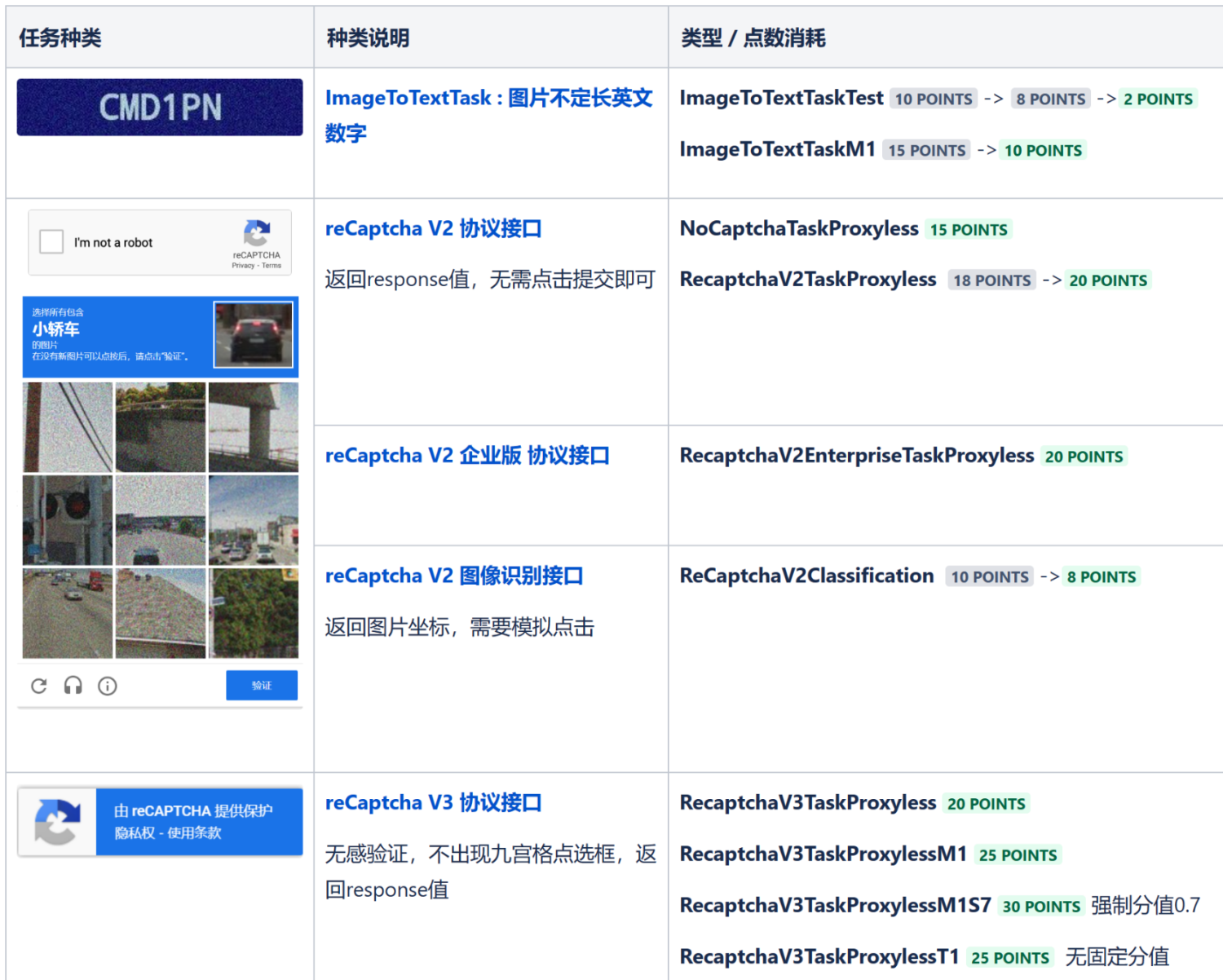This screenshot has width=1223, height=980.
Task: Open the reCaptcha V2 图像识别接口 link
Action: (x=454, y=576)
